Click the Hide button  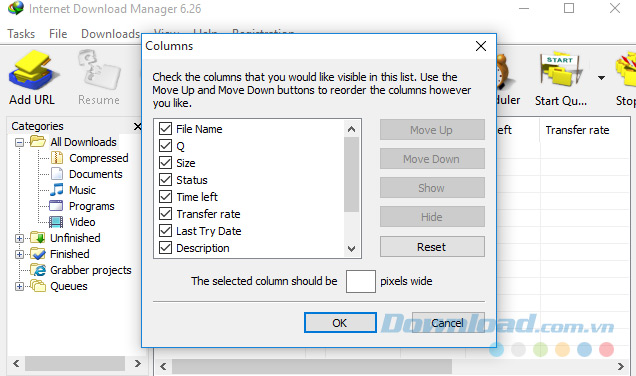pyautogui.click(x=432, y=217)
